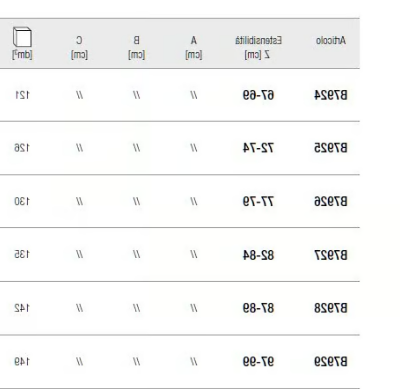400x389 pixels.
Task: Select article code B7928
Action: 331,308
